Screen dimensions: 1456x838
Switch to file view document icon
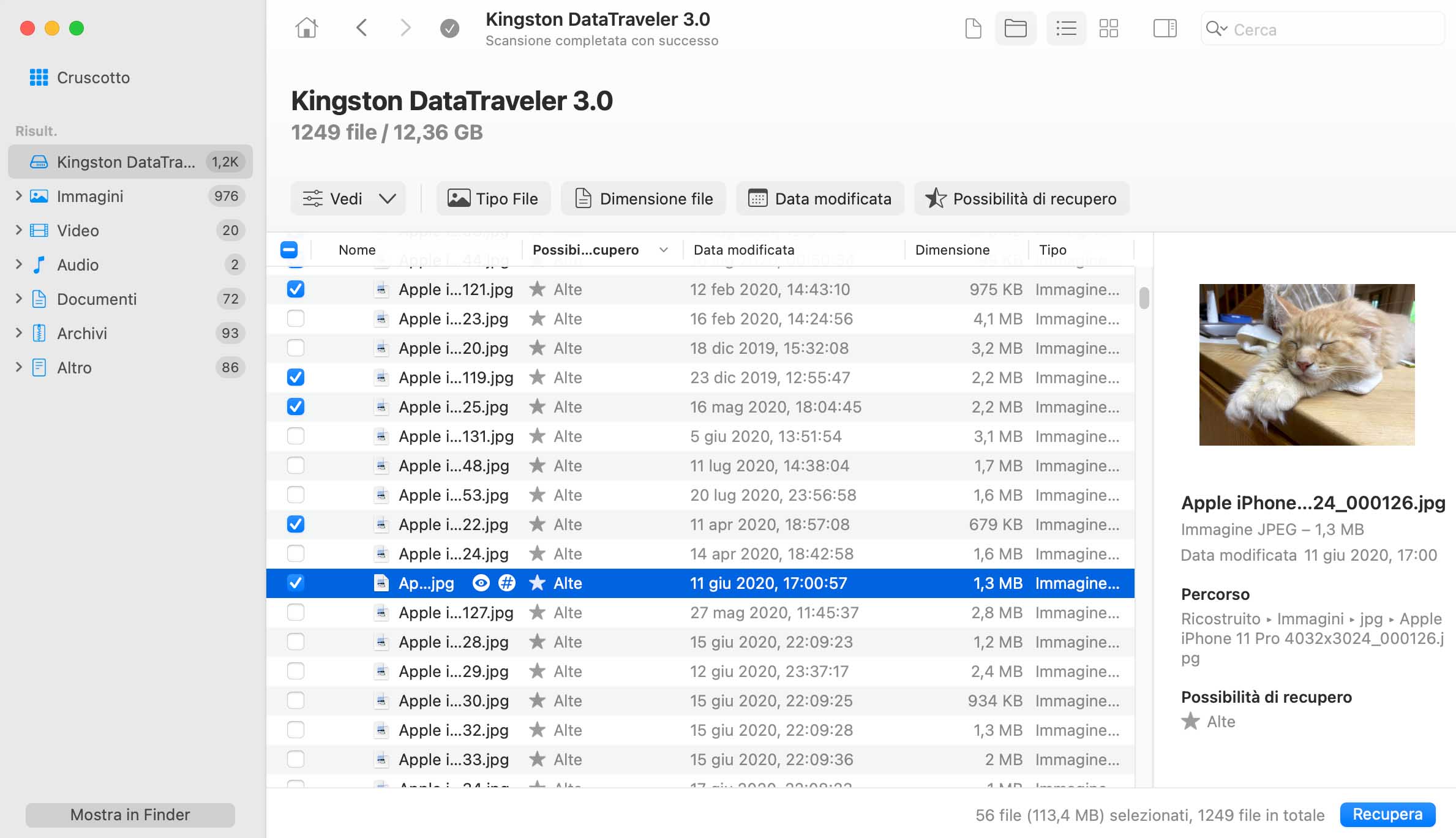pos(973,28)
